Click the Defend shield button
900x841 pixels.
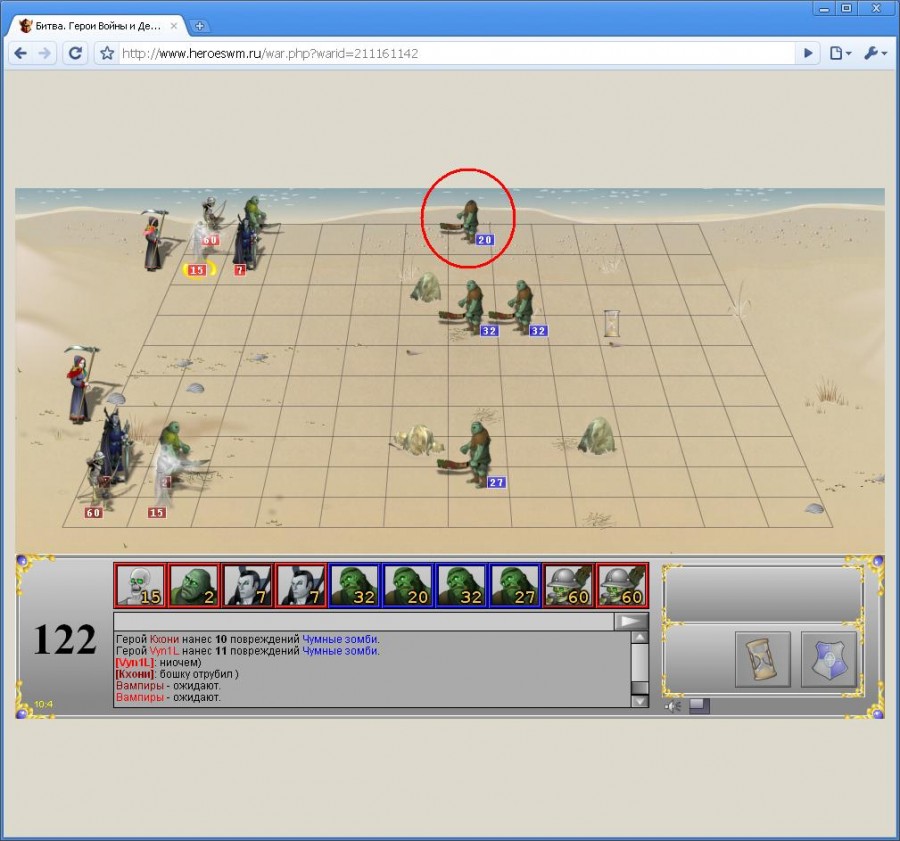[x=828, y=659]
